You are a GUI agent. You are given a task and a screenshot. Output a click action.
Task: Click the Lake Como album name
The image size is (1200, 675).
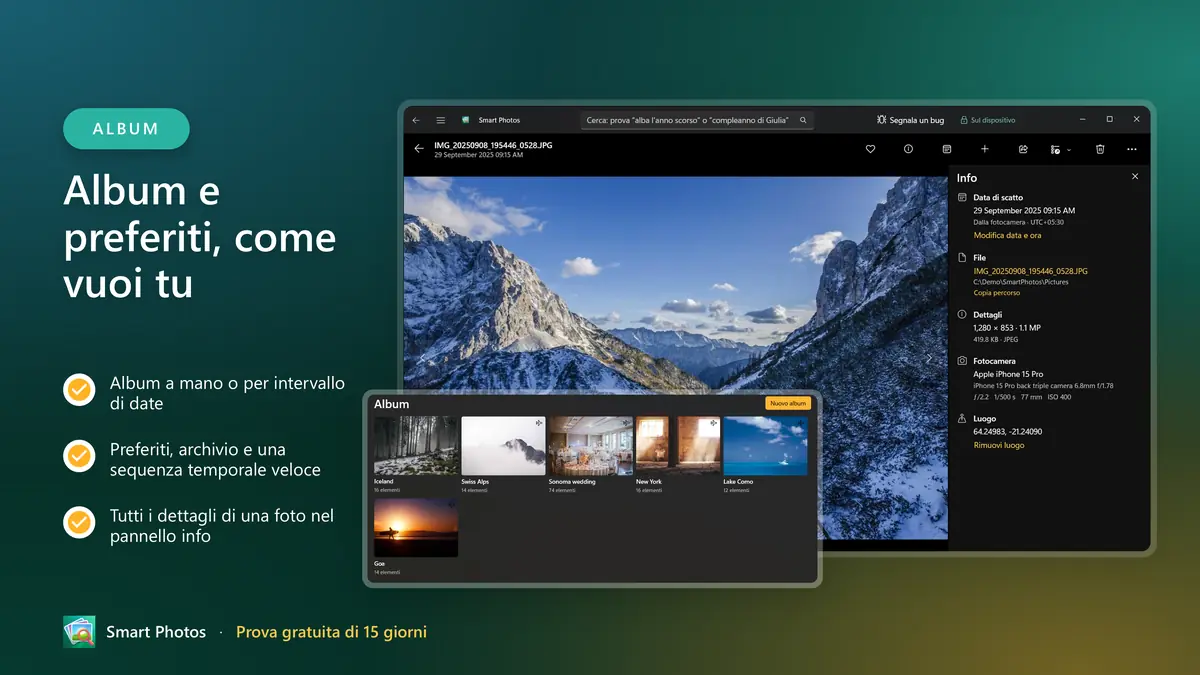pos(738,482)
